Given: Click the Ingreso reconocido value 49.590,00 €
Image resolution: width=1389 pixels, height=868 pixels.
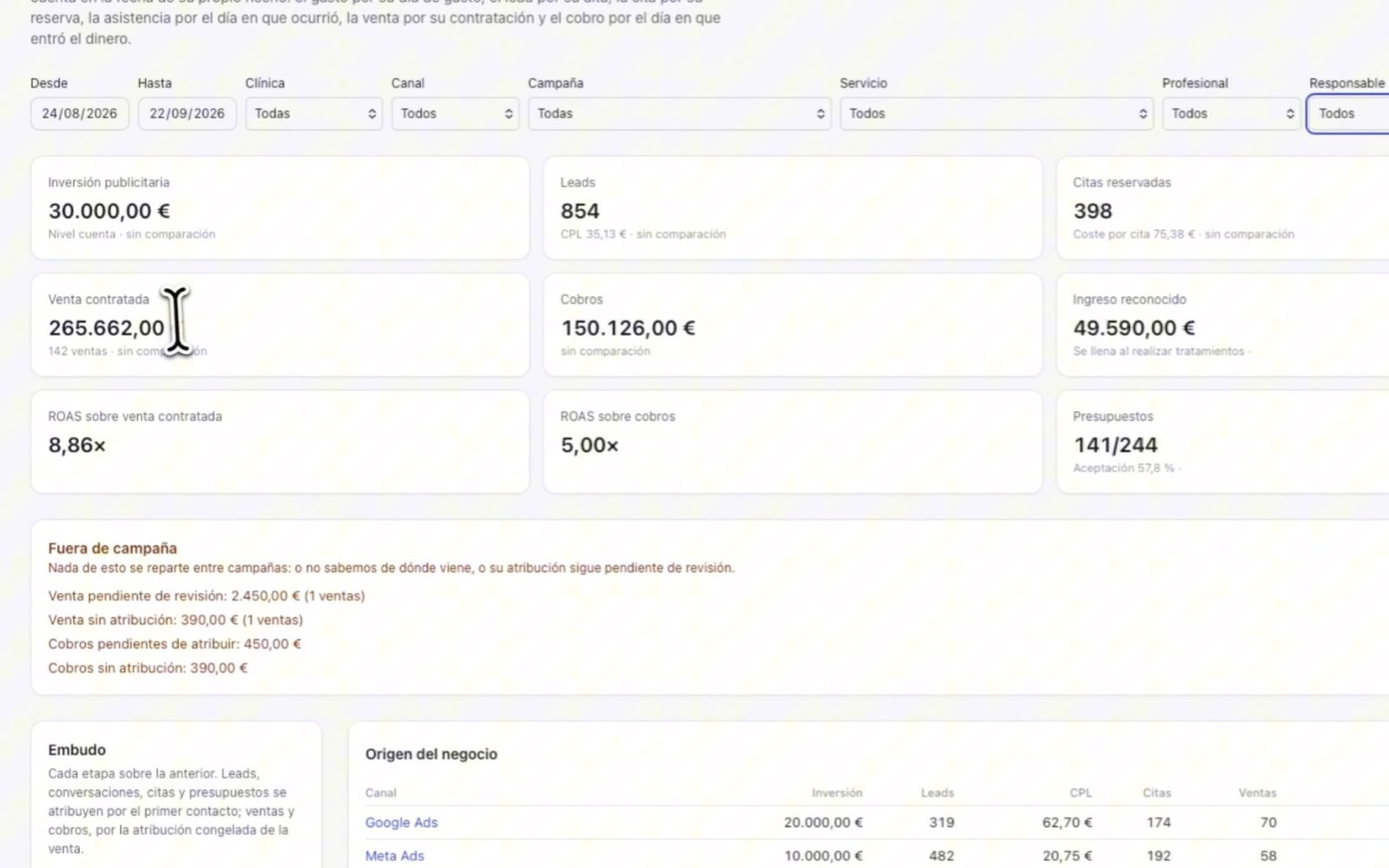Looking at the screenshot, I should (1134, 328).
